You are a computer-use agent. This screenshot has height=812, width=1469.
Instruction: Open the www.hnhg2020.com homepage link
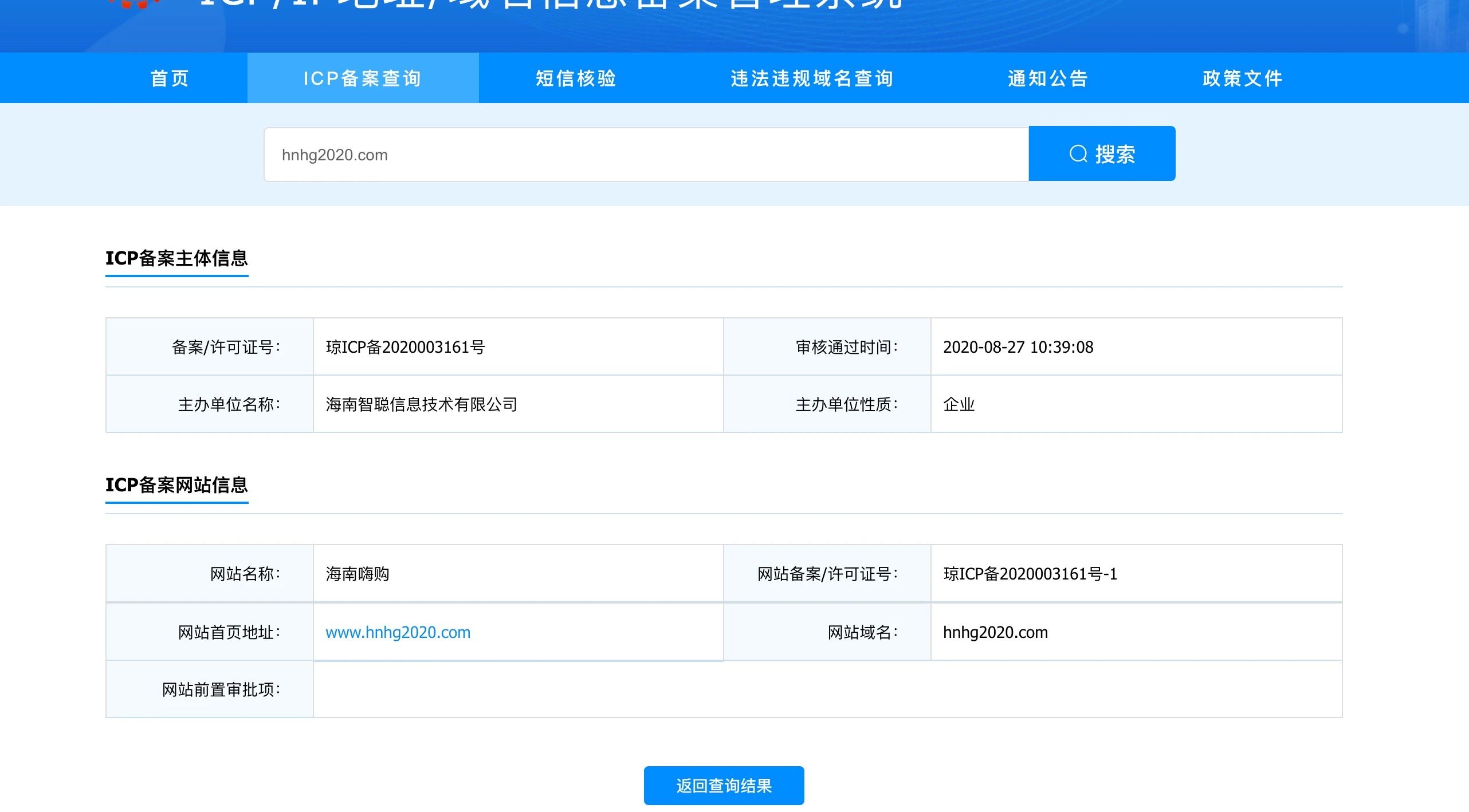point(398,632)
